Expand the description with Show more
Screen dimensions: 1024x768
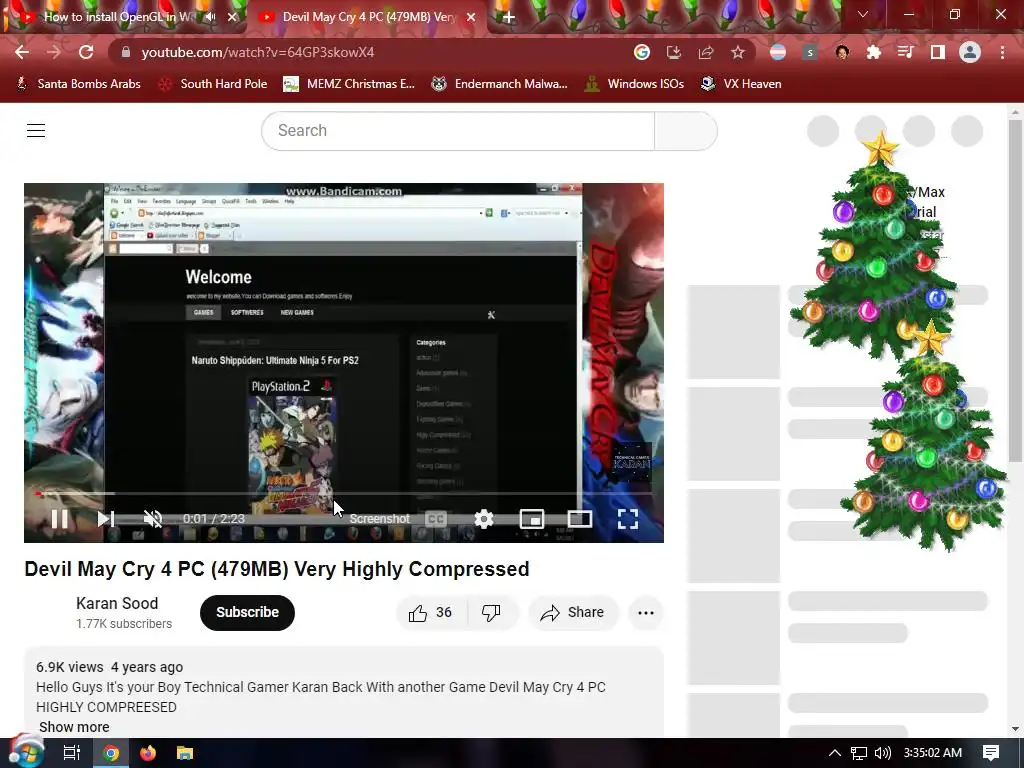click(x=74, y=727)
